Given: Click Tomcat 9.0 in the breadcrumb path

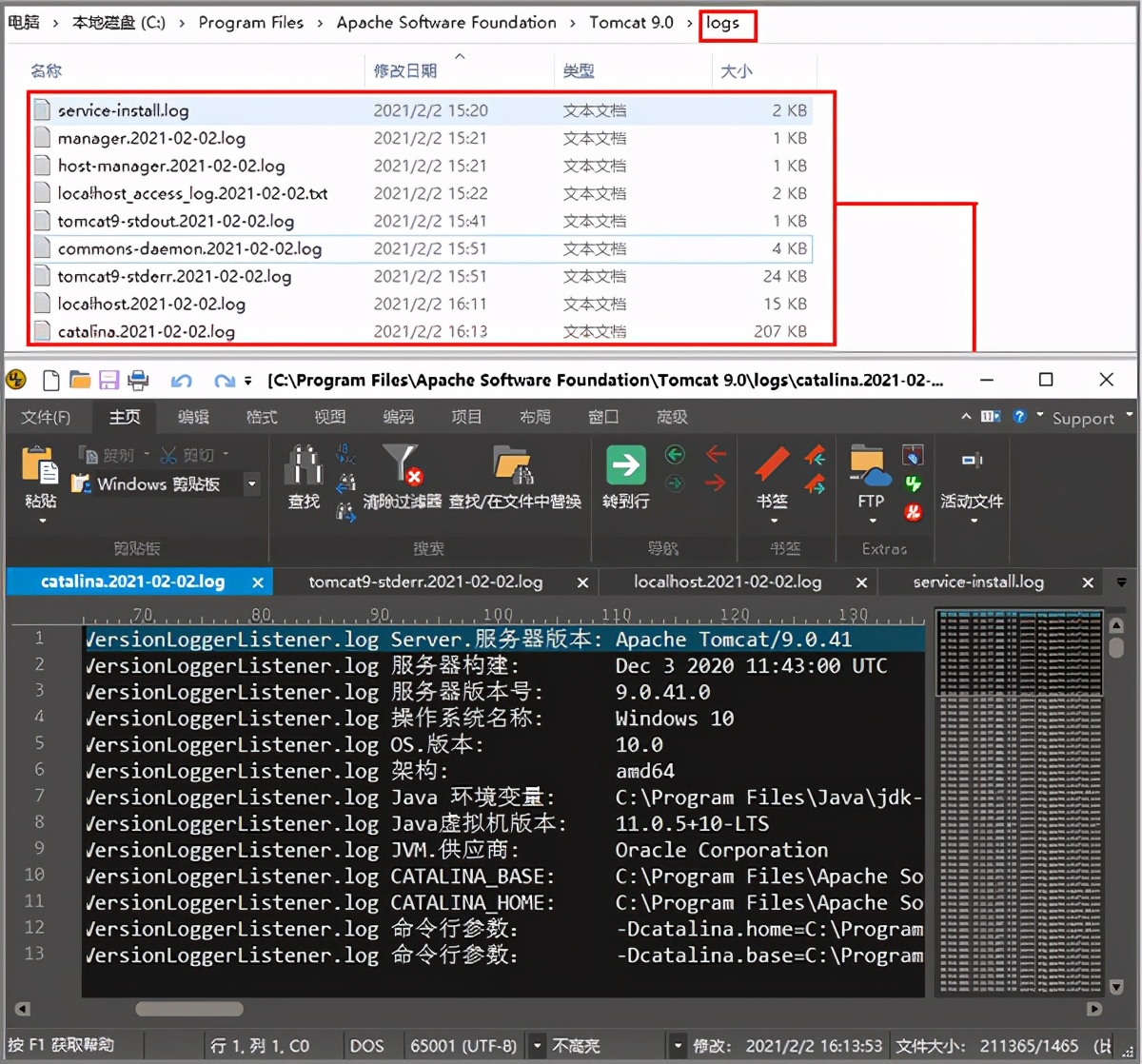Looking at the screenshot, I should click(631, 23).
